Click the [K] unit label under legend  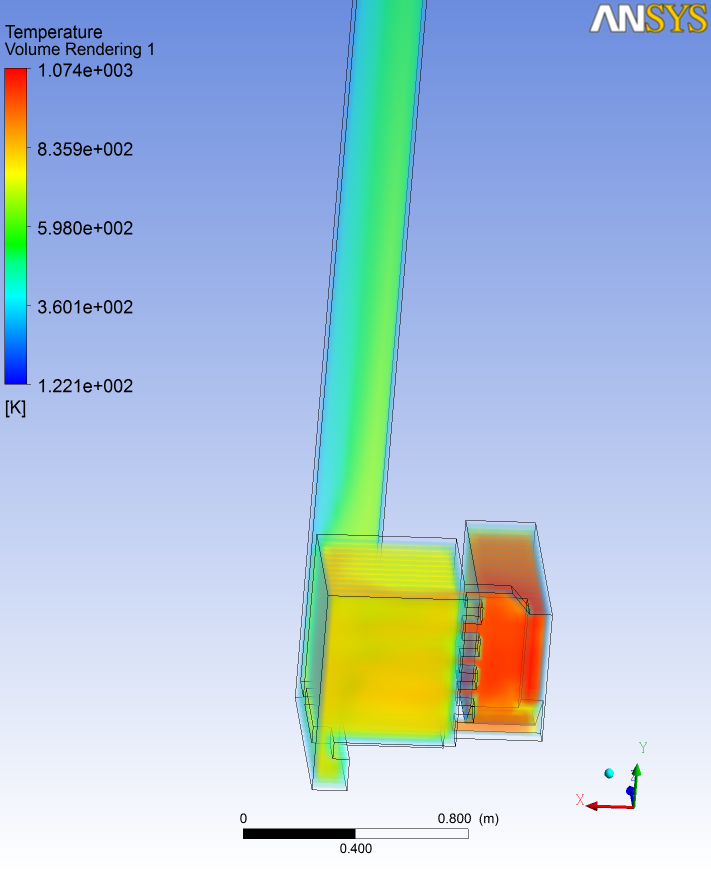pos(16,408)
